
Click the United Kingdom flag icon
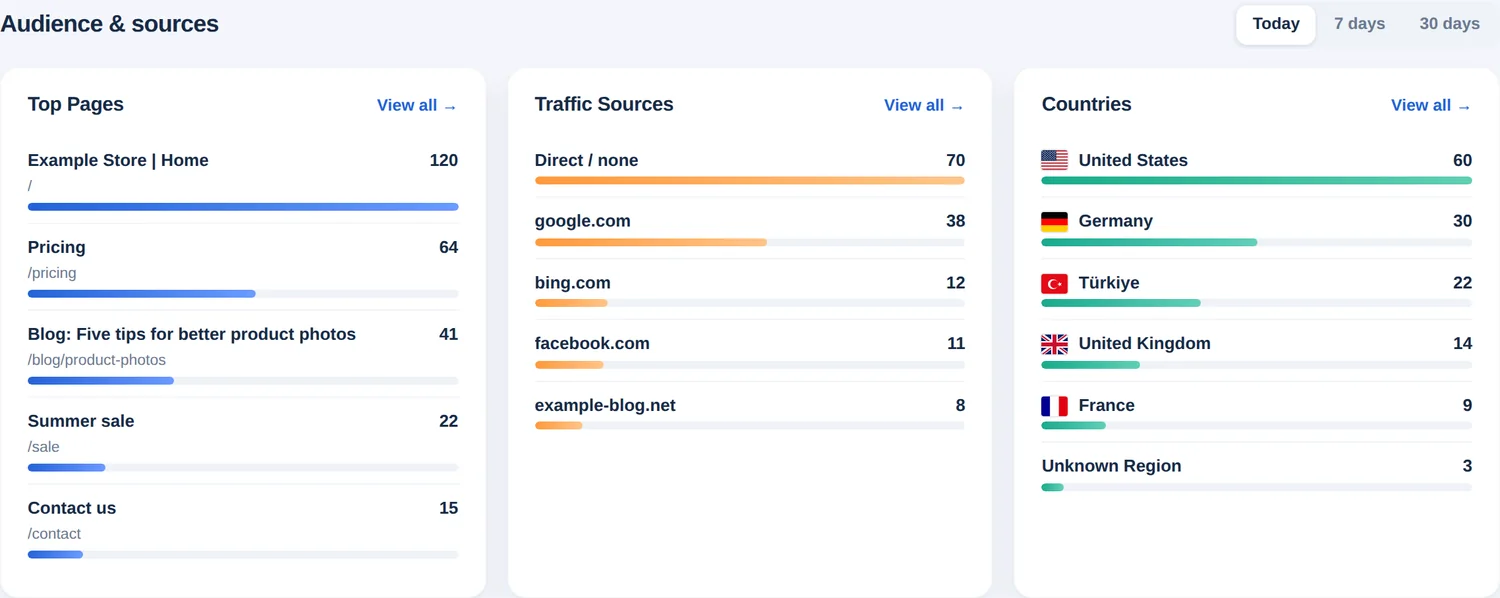coord(1054,344)
